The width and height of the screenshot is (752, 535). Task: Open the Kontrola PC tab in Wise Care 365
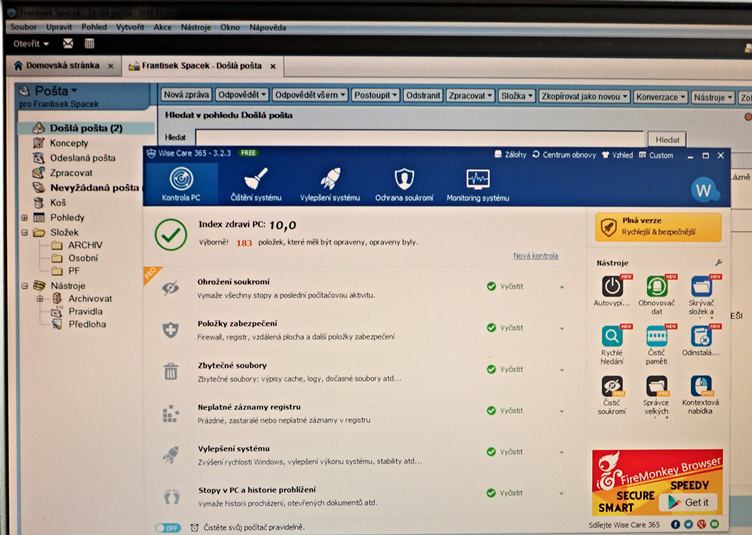pos(181,184)
